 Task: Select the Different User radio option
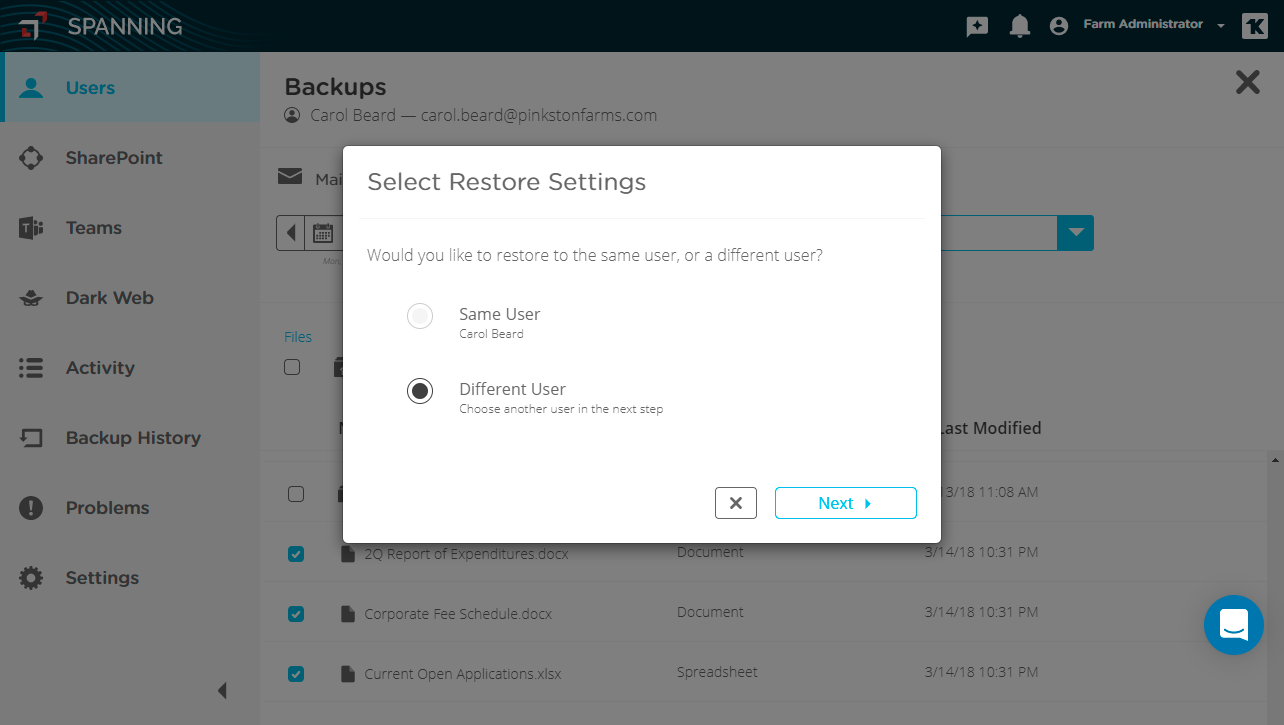coord(420,391)
